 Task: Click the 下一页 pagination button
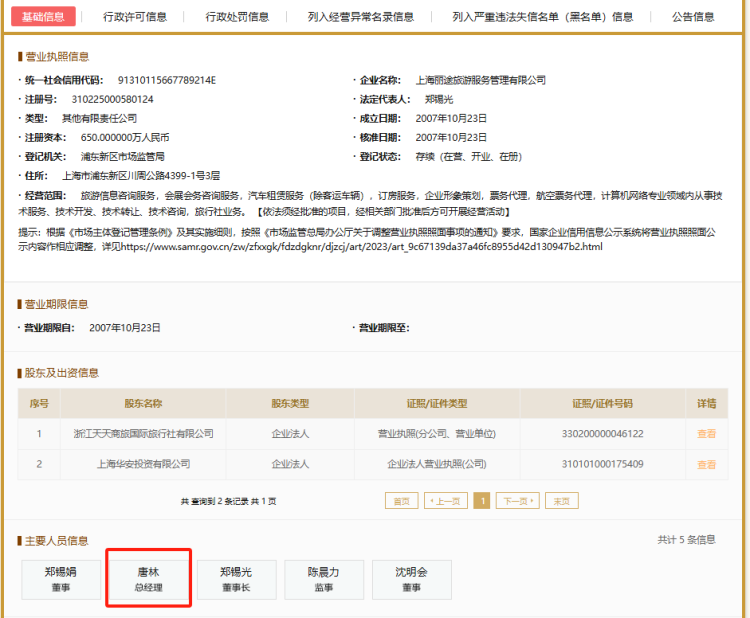click(x=516, y=501)
